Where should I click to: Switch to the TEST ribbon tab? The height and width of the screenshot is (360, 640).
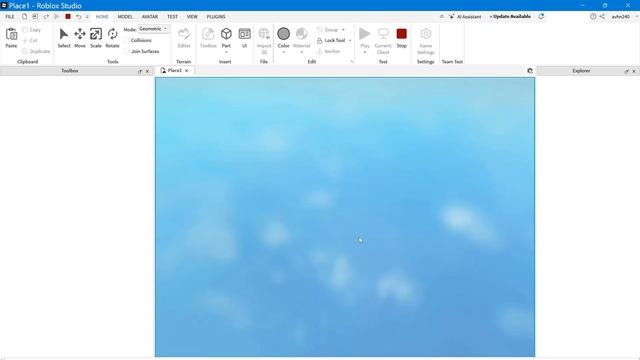click(x=172, y=17)
